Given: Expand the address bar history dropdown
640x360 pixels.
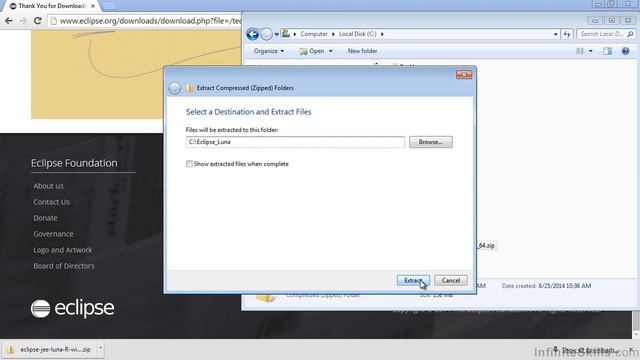Looking at the screenshot, I should tap(556, 34).
